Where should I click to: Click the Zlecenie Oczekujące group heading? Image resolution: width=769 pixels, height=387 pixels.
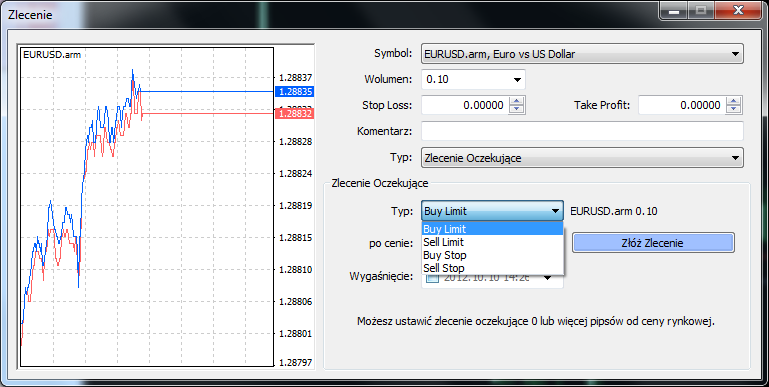click(380, 183)
